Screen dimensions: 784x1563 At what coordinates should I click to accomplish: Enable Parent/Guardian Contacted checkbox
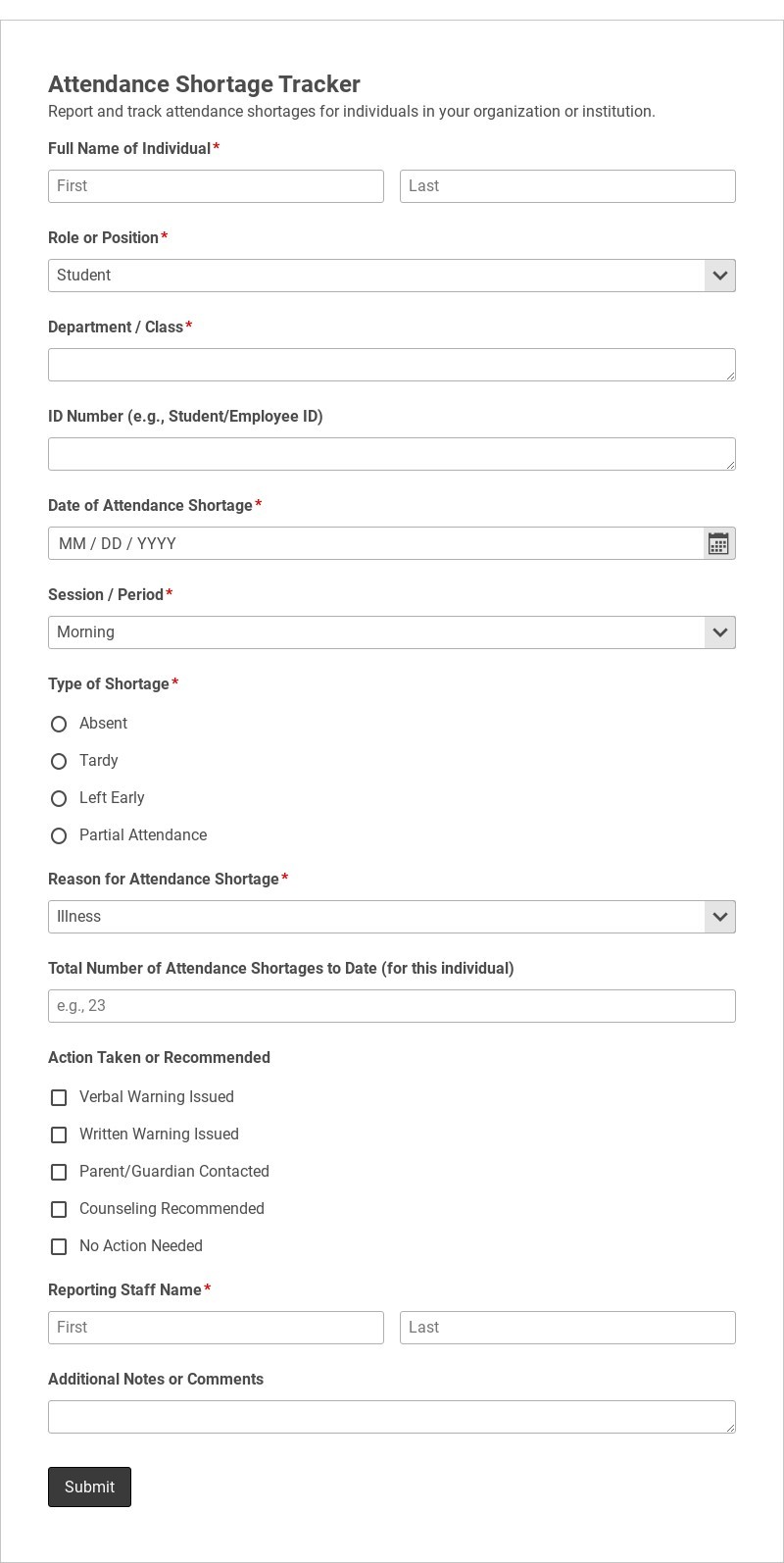click(x=59, y=1172)
